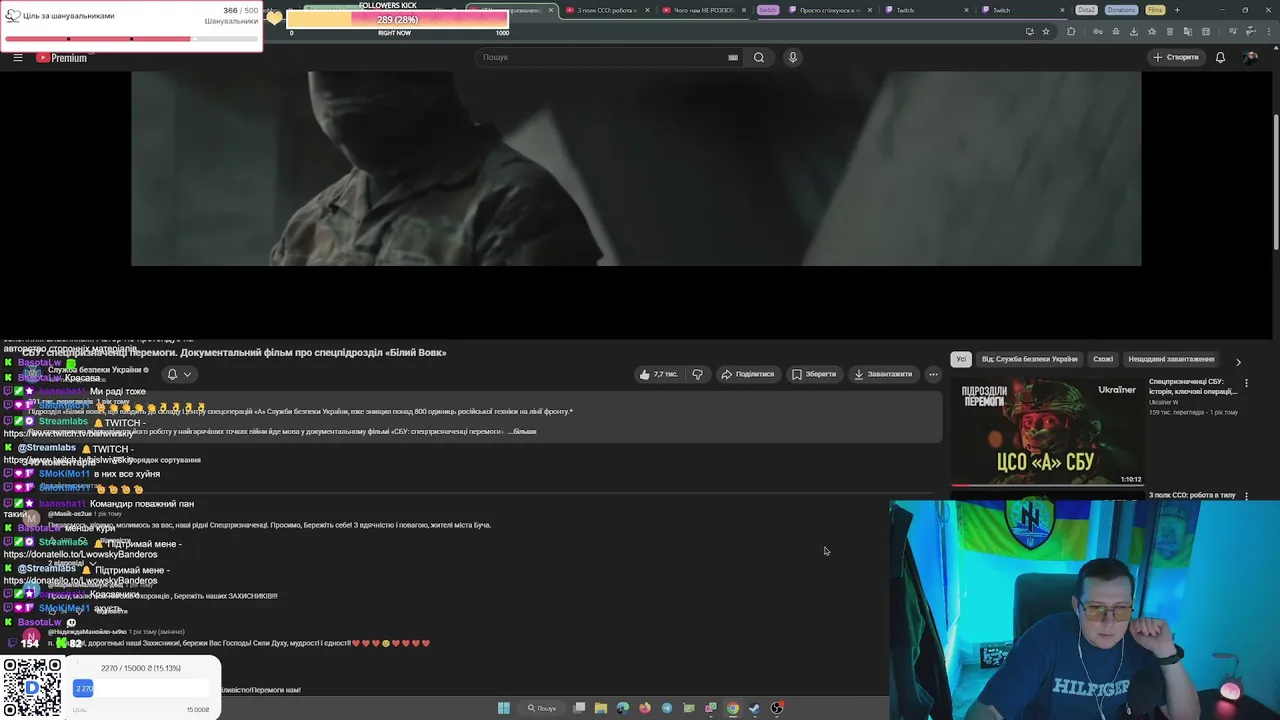Open Google Chrome from the taskbar
This screenshot has width=1280, height=720.
click(733, 708)
